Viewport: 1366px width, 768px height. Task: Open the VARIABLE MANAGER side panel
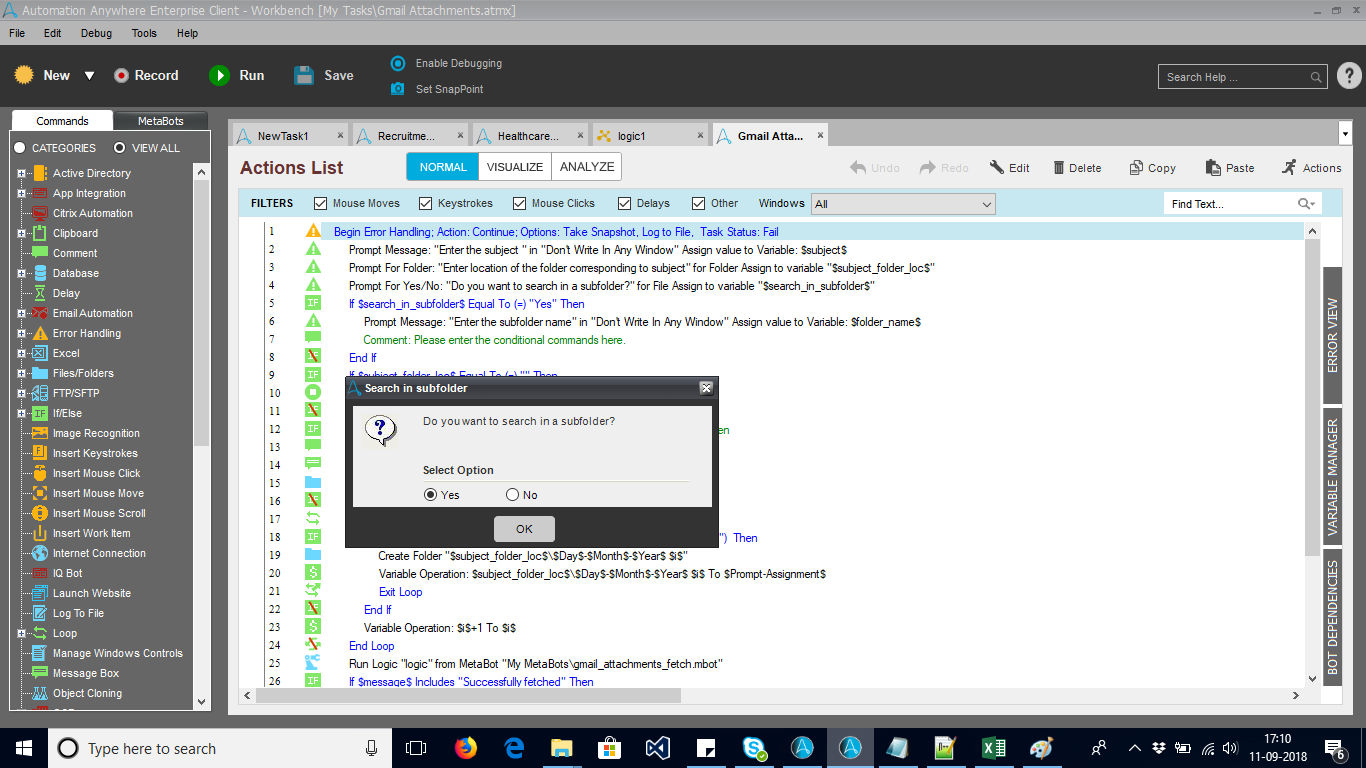coord(1332,478)
